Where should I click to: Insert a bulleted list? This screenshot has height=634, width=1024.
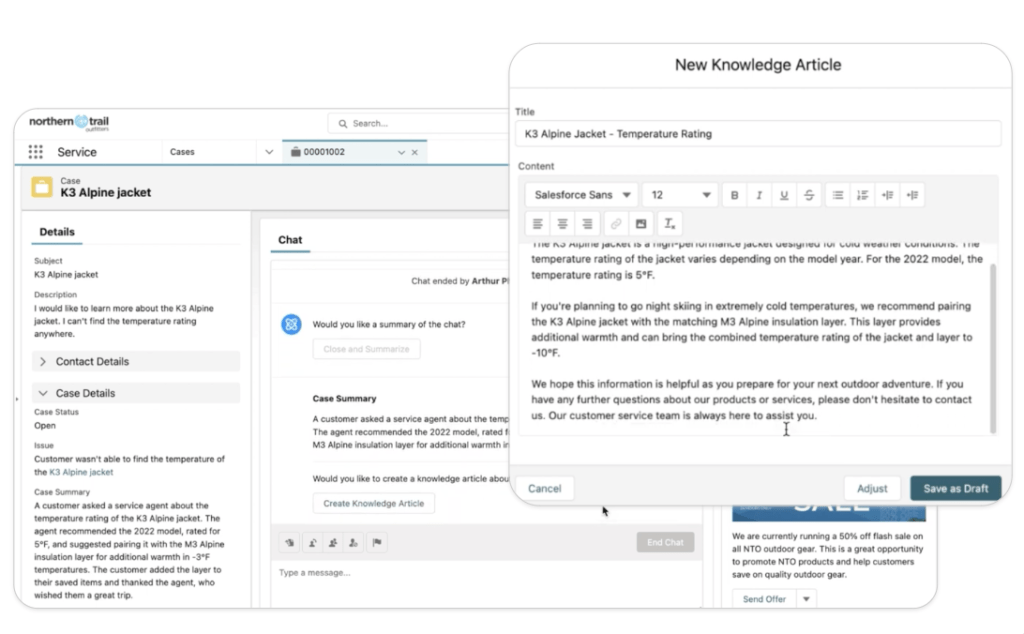tap(838, 195)
